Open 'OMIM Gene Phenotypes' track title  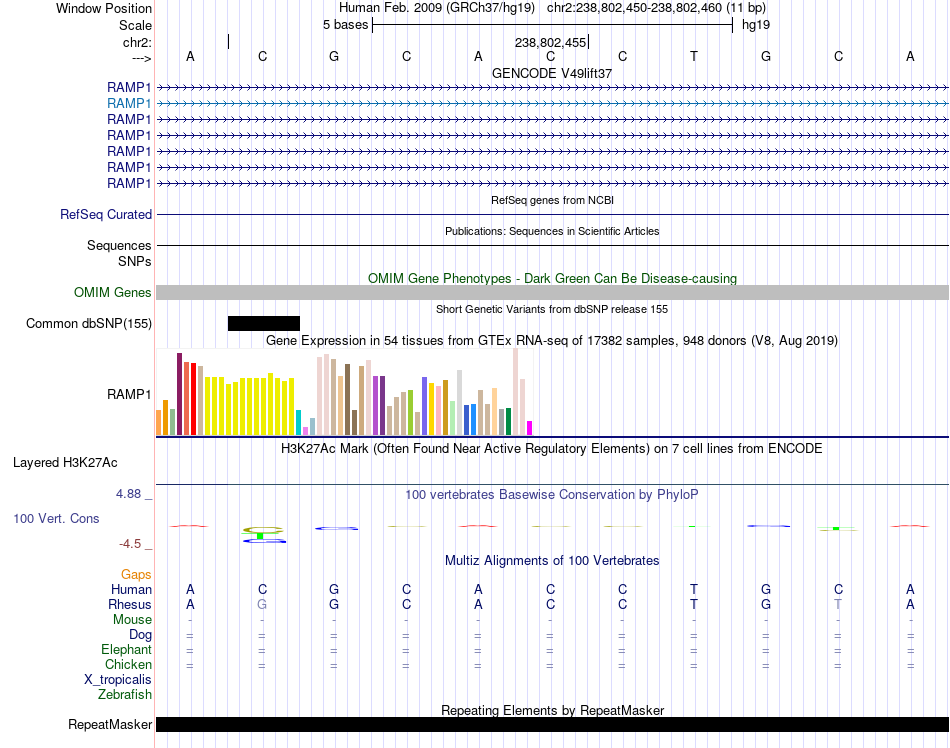coord(552,279)
